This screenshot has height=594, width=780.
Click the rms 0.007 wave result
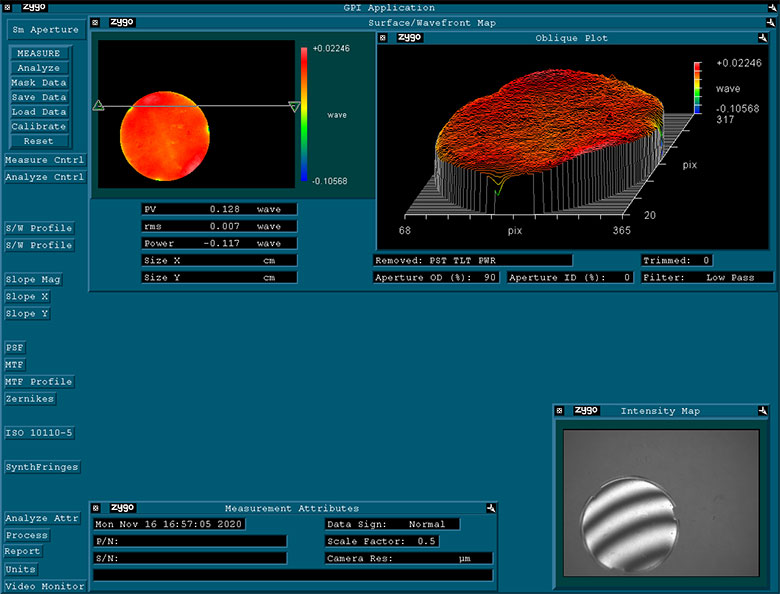[x=219, y=226]
